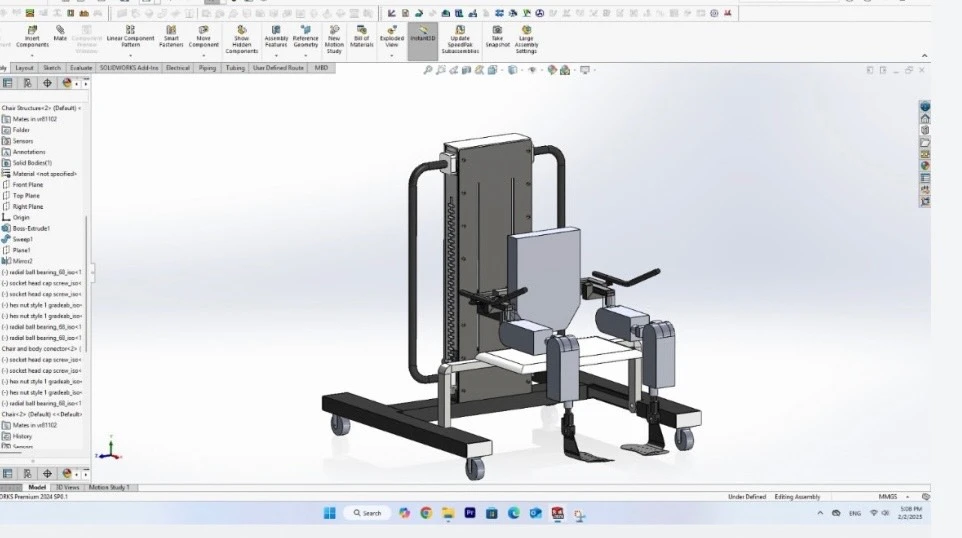Toggle Show Hidden Components
The width and height of the screenshot is (962, 538).
(242, 38)
